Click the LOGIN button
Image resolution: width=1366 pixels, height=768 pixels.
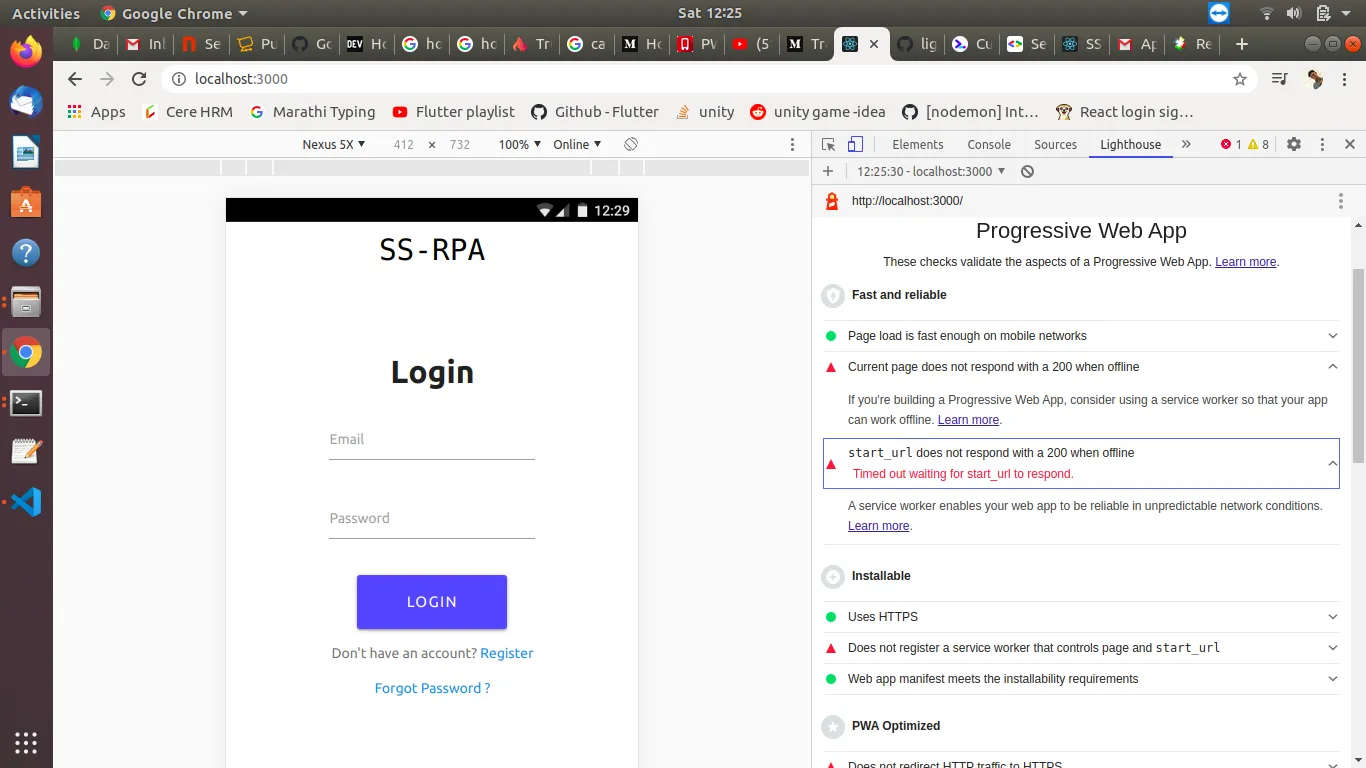pos(432,602)
